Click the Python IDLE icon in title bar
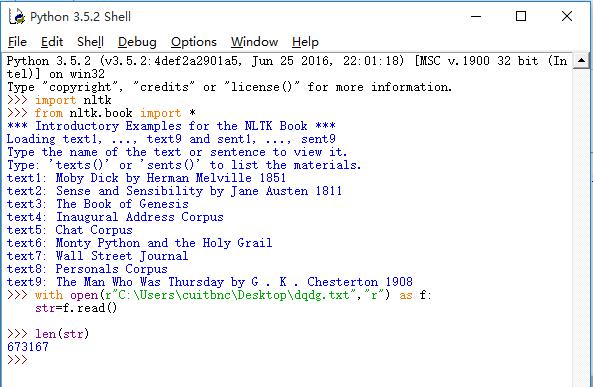593x387 pixels. tap(17, 16)
